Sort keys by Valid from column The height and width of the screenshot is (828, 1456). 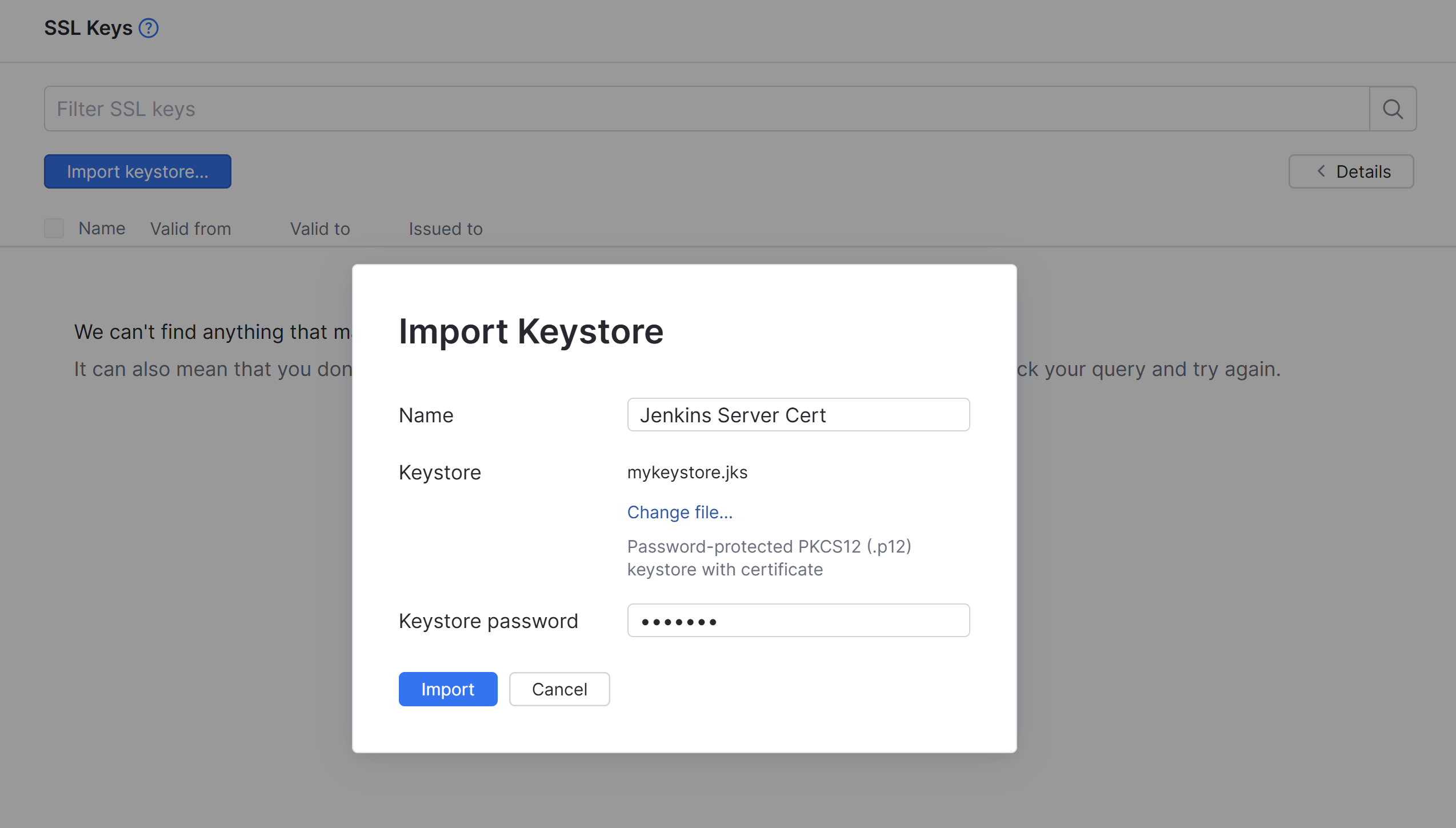pos(190,228)
